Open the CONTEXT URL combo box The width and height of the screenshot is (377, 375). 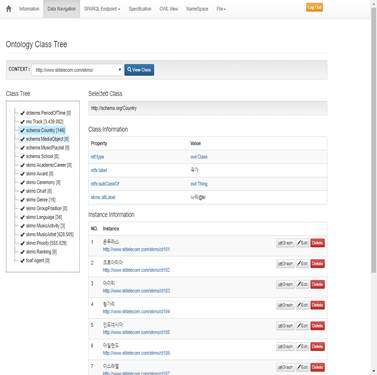coord(77,70)
